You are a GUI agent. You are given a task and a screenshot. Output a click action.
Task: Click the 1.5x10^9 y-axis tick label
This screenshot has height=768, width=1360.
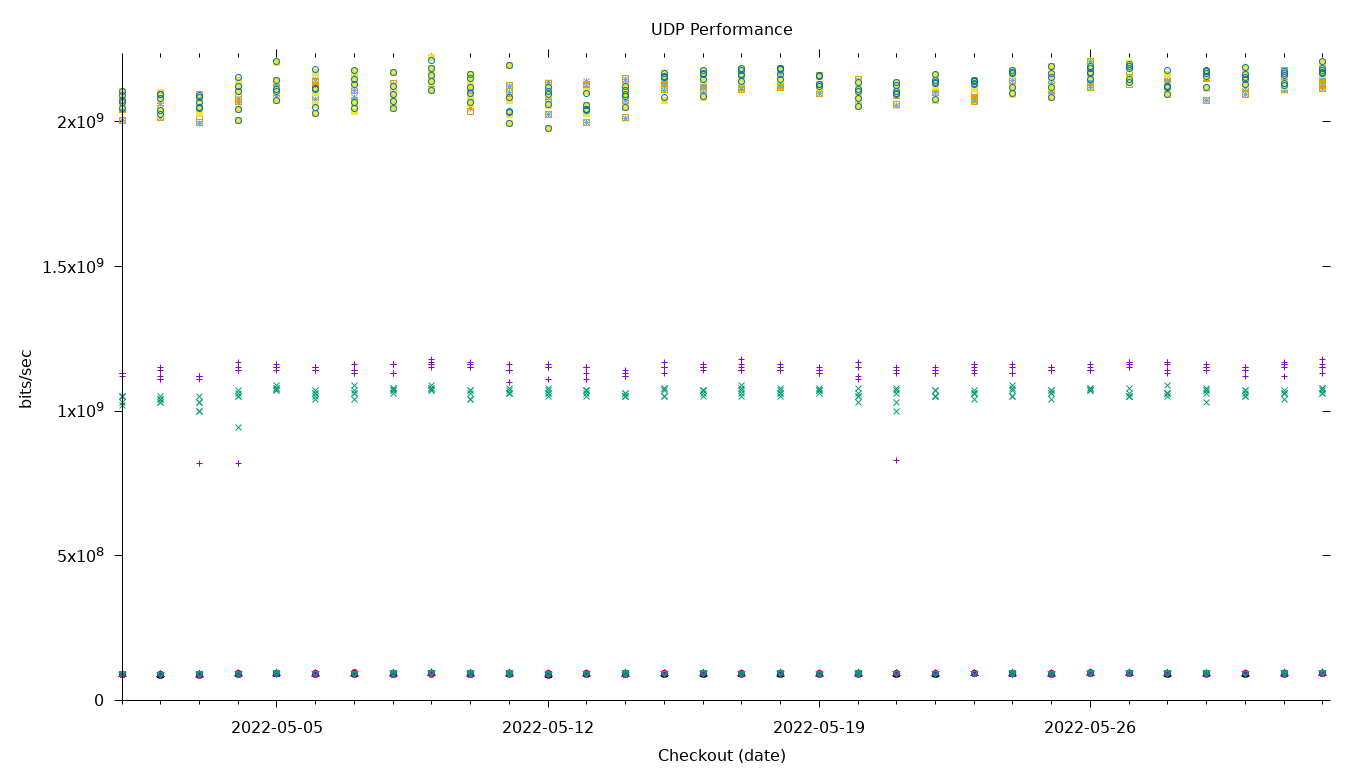coord(73,266)
